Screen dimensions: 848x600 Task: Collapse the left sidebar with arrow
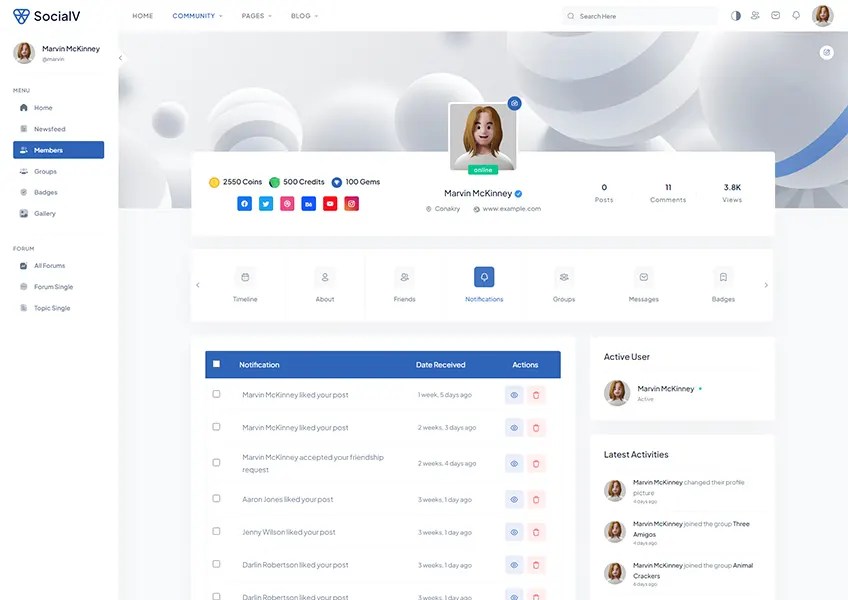tap(120, 58)
